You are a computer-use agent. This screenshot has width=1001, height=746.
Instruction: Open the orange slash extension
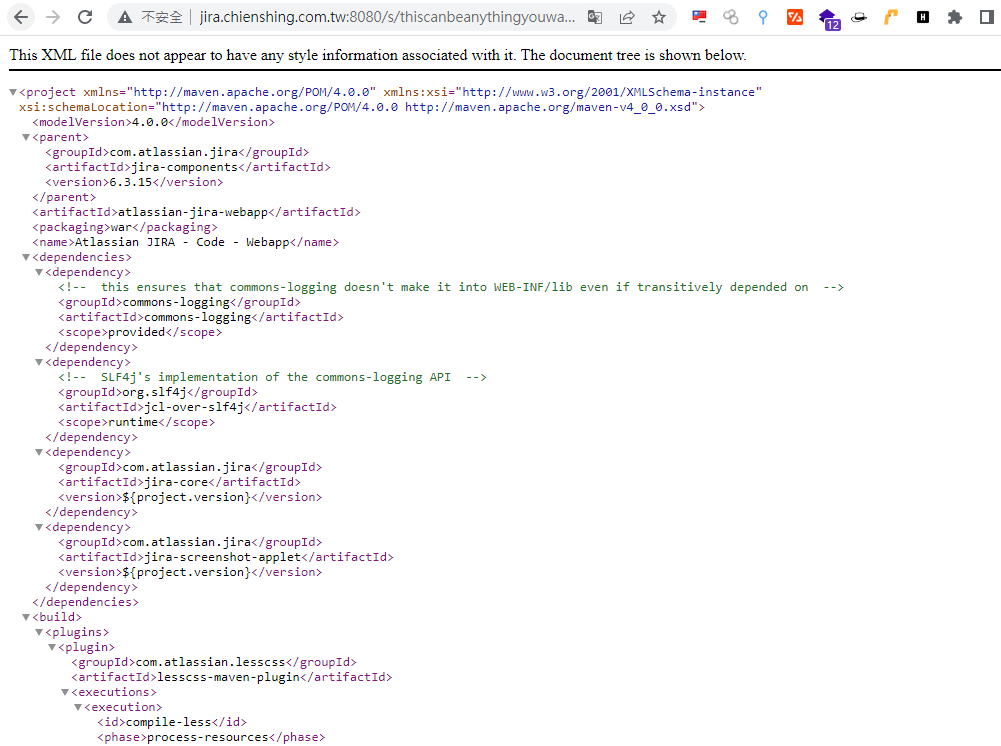[795, 17]
